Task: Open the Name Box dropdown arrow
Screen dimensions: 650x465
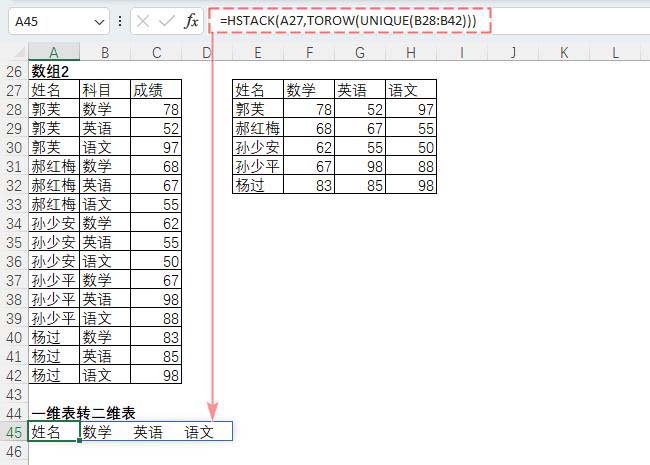Action: [99, 21]
